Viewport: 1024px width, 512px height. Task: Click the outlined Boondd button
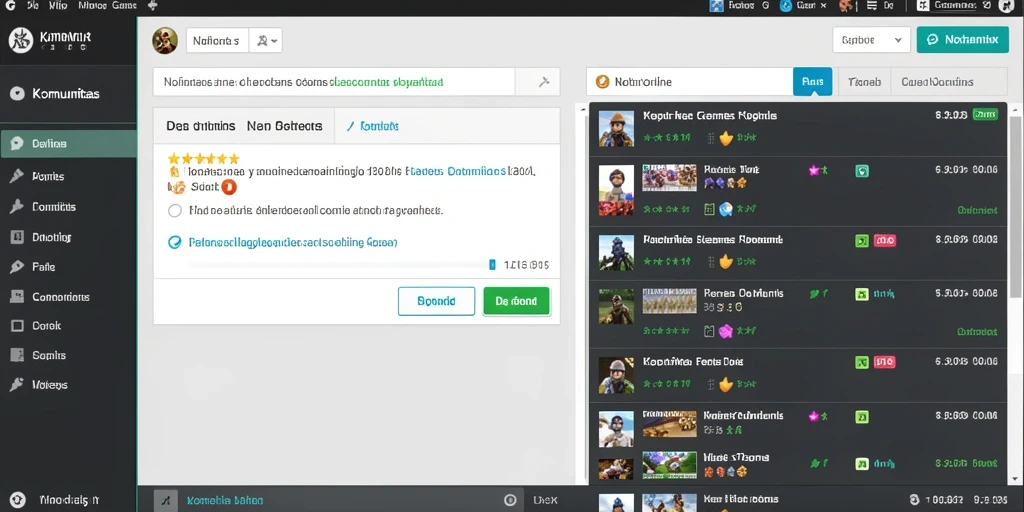point(436,301)
